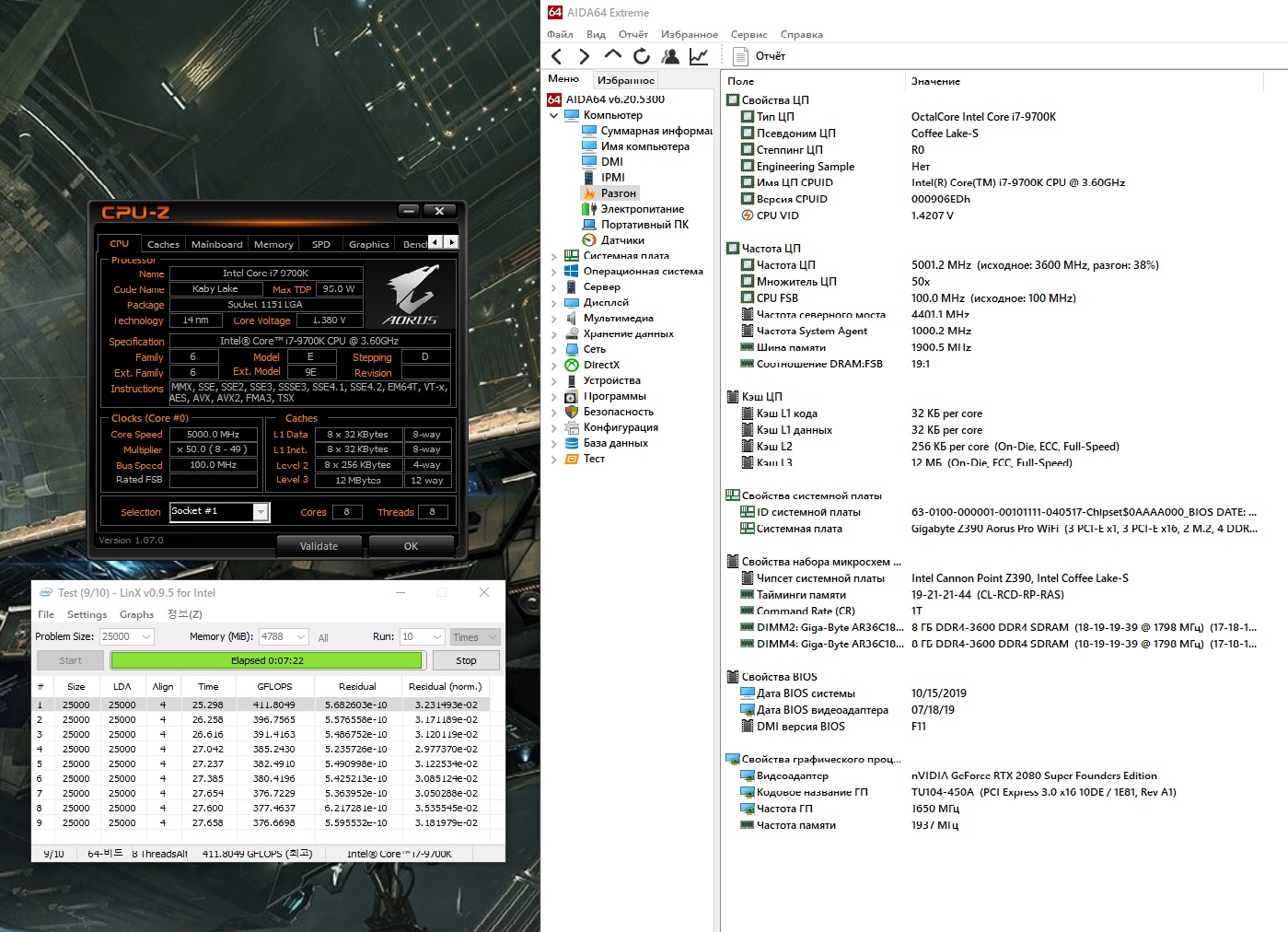Open the Times dropdown in LinX
This screenshot has width=1288, height=932.
474,636
